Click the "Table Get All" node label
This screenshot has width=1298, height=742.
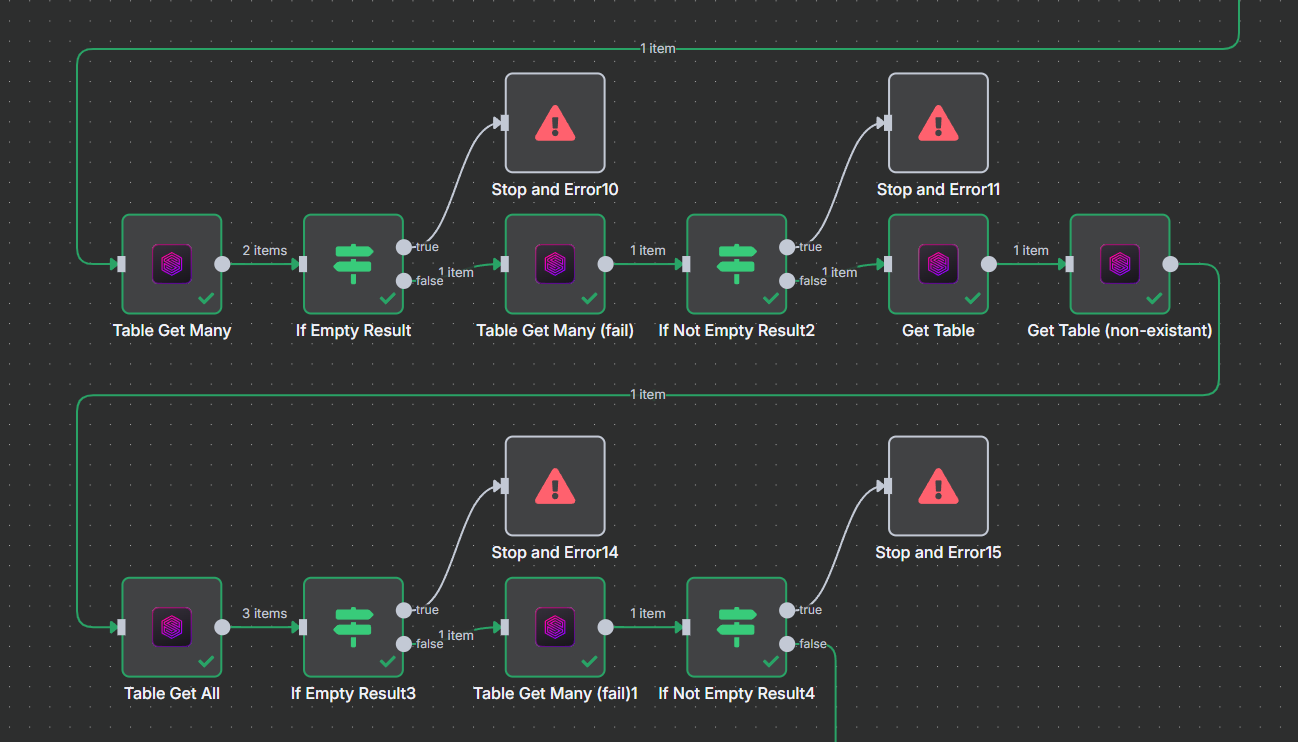click(172, 694)
